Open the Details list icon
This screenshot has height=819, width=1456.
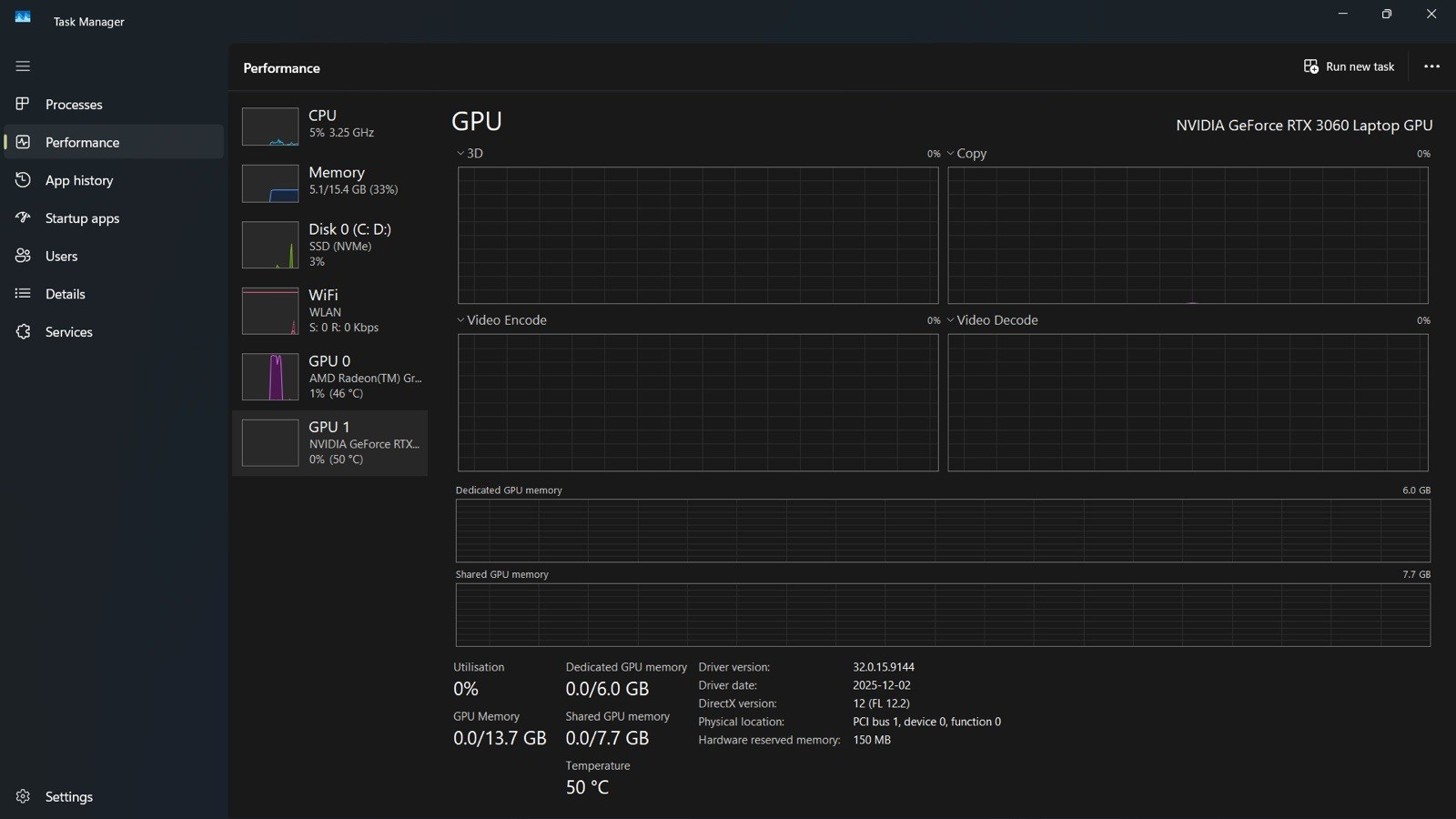point(23,293)
